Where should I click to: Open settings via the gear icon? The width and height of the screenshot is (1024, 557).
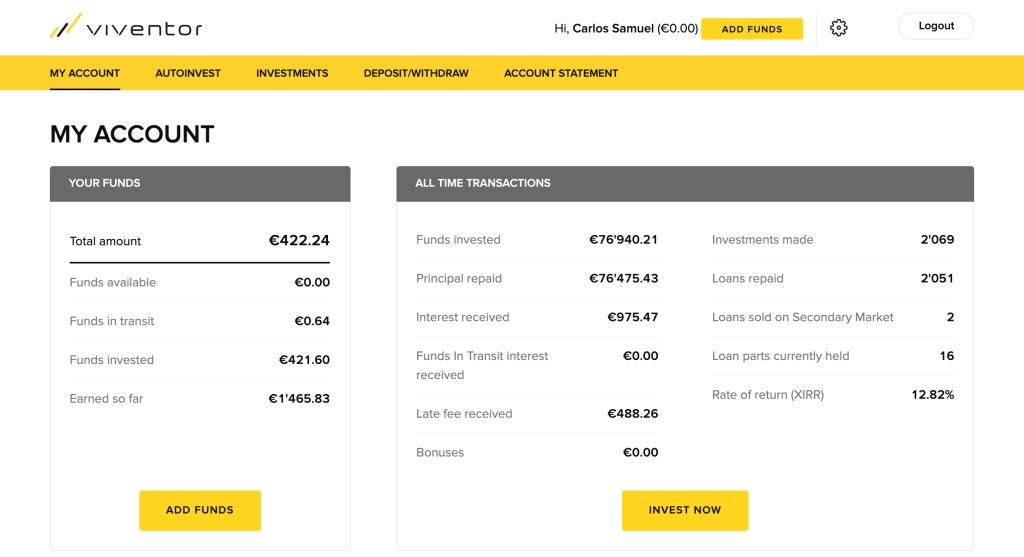839,28
